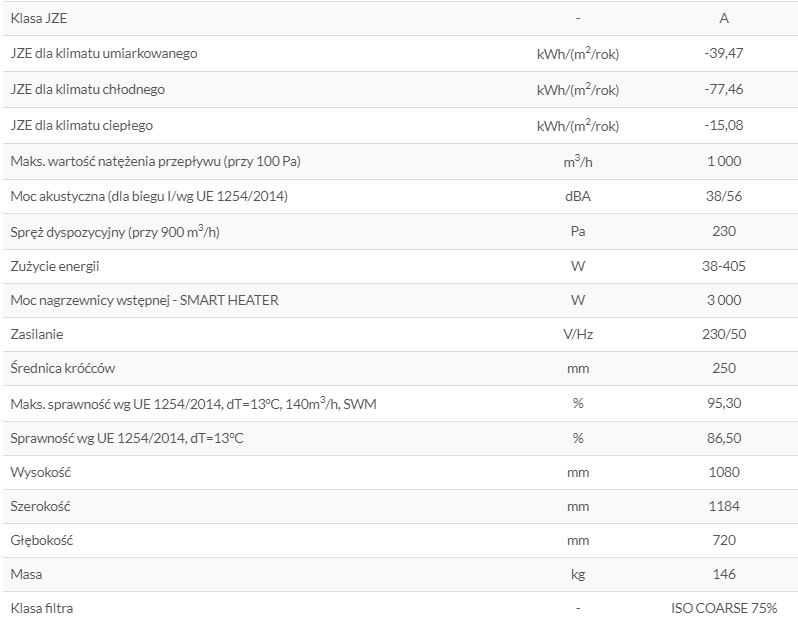Select JZE dla klimatu chłodnego label

(88, 89)
